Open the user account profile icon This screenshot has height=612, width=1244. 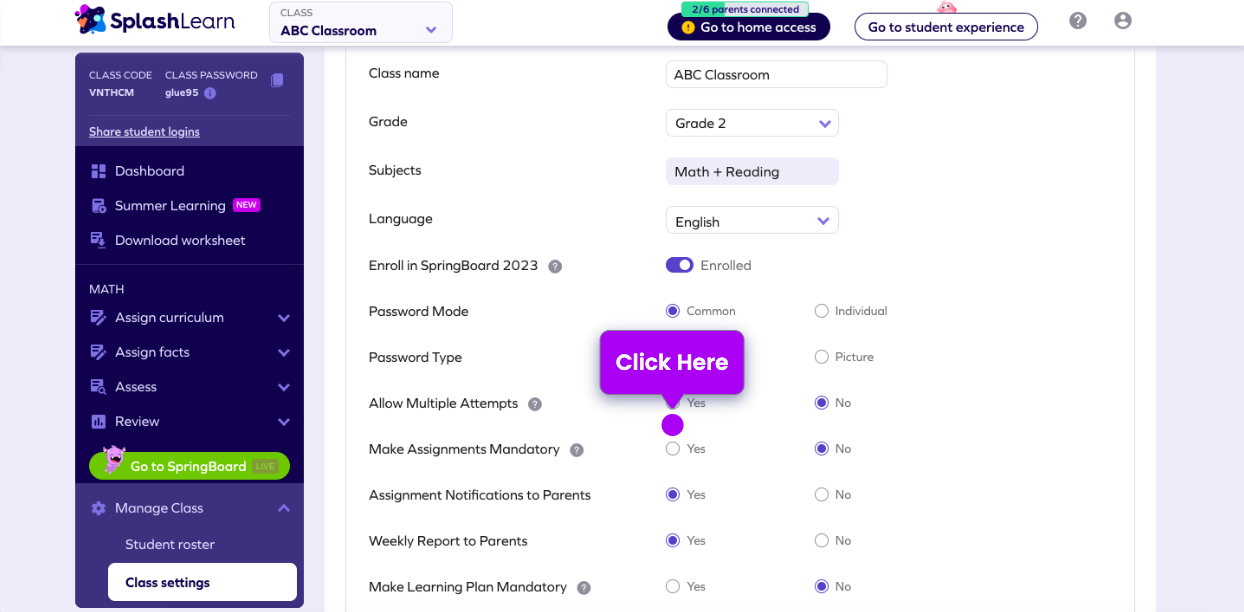(x=1122, y=21)
